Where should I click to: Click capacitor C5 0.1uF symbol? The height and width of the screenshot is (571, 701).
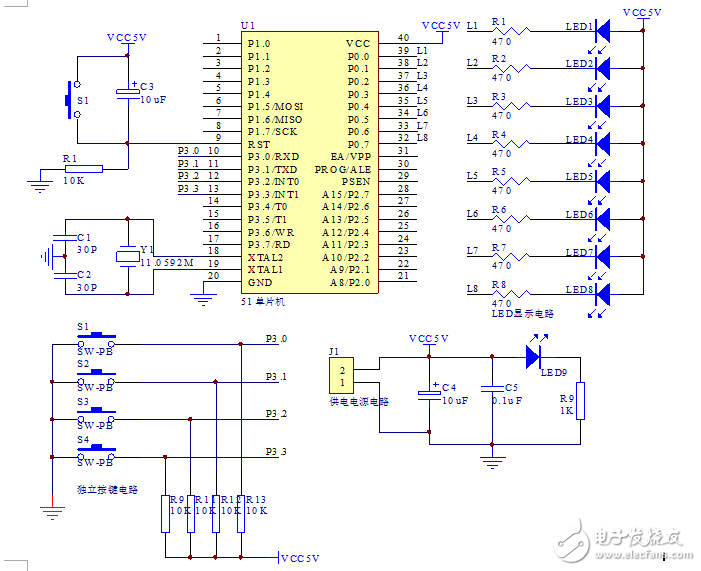click(x=490, y=391)
